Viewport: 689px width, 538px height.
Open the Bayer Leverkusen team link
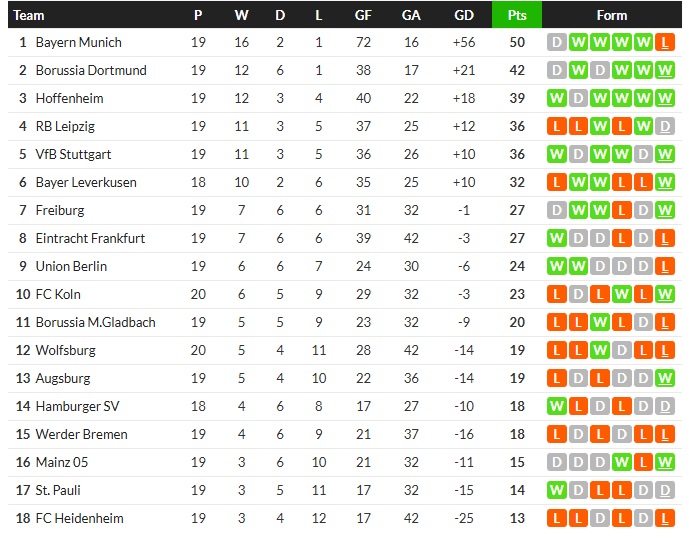coord(86,182)
